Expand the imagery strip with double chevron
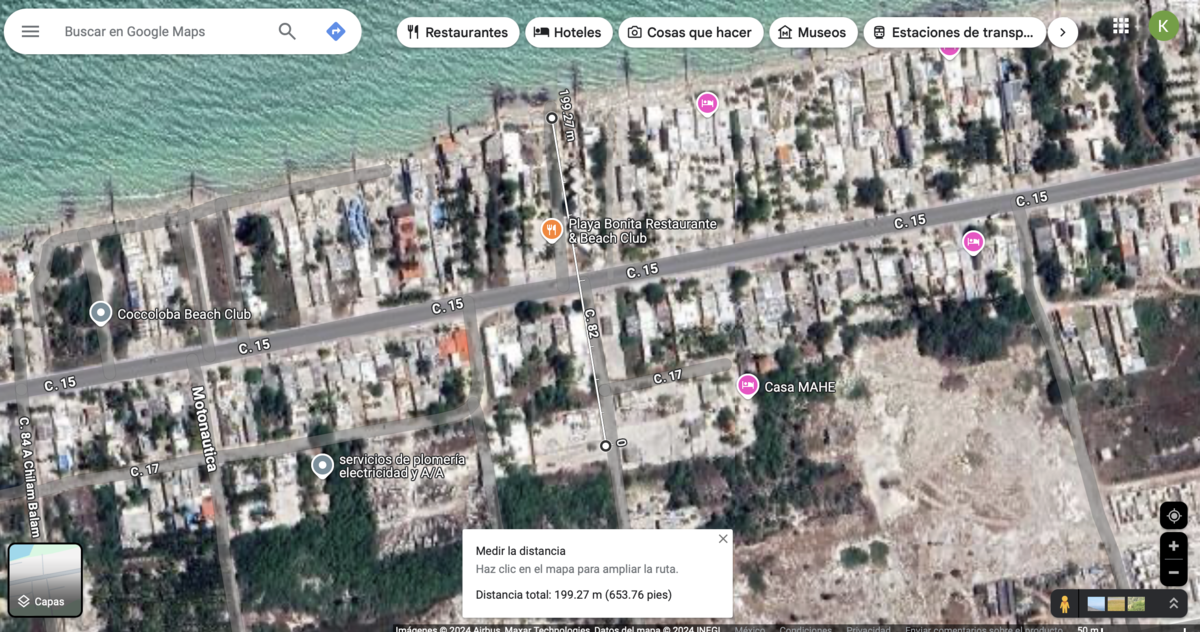Screen dimensions: 1200x632 tap(1173, 604)
